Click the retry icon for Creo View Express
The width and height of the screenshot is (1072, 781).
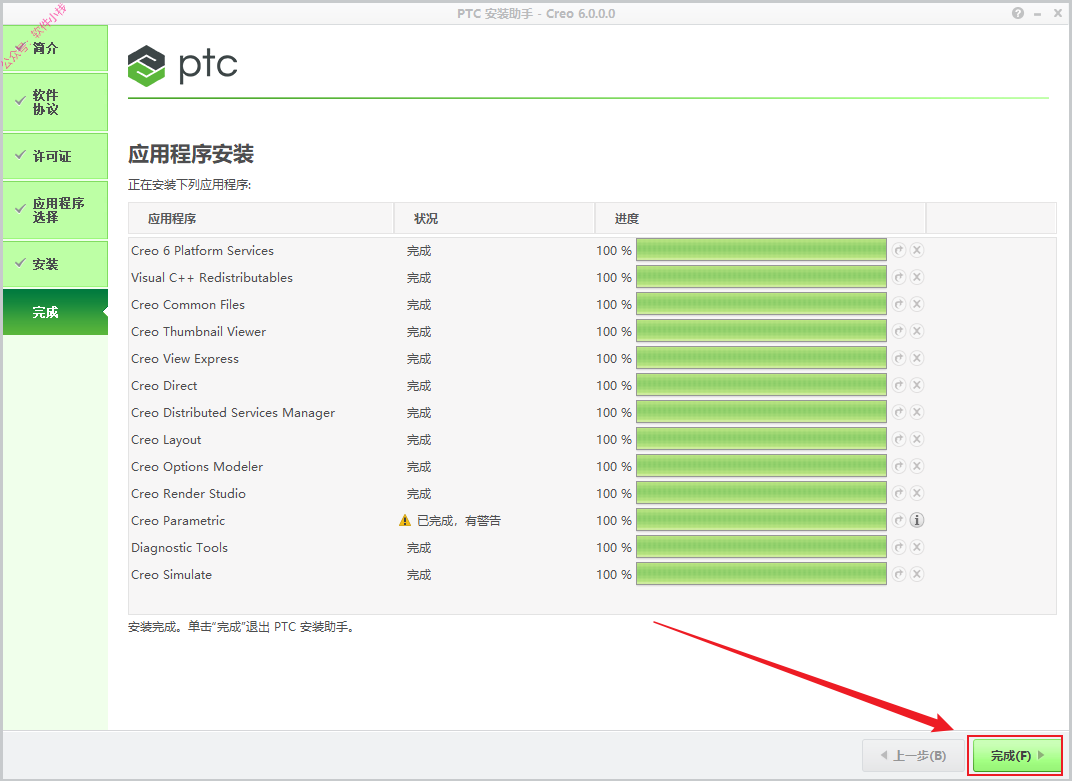tap(899, 358)
